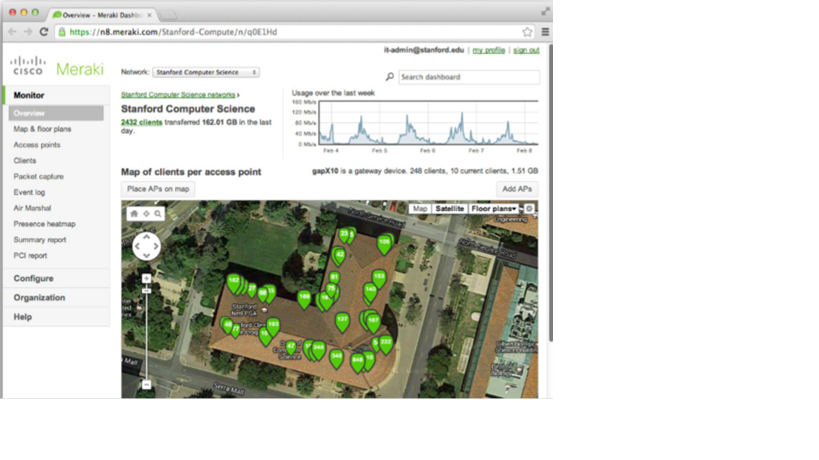
Task: Open Access points in sidebar
Action: coord(37,145)
